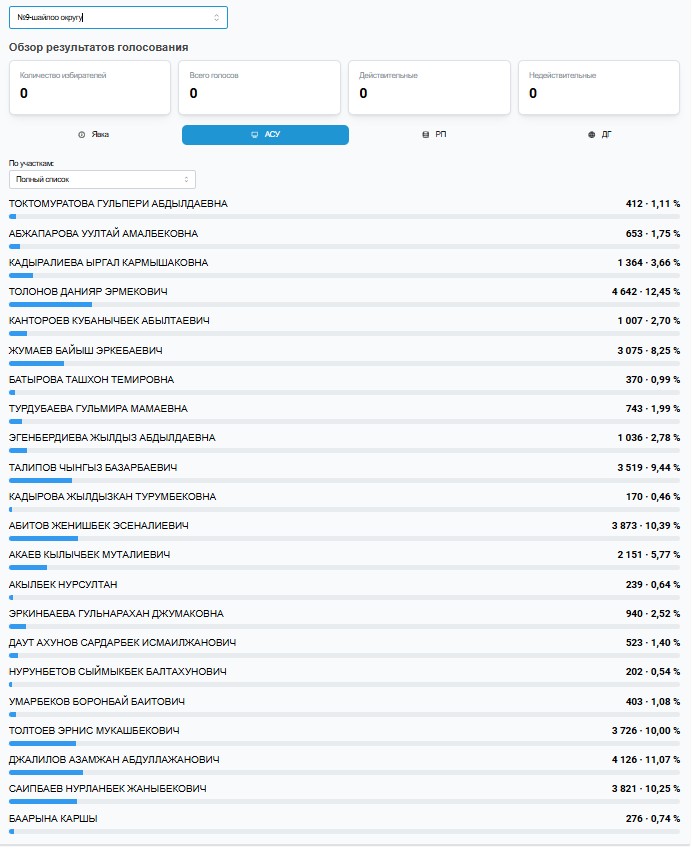Select candidate АБИТОВ ЖЕНИШБЕК ЭСЕНАЛИЕВИЧ
This screenshot has width=692, height=852.
click(98, 525)
